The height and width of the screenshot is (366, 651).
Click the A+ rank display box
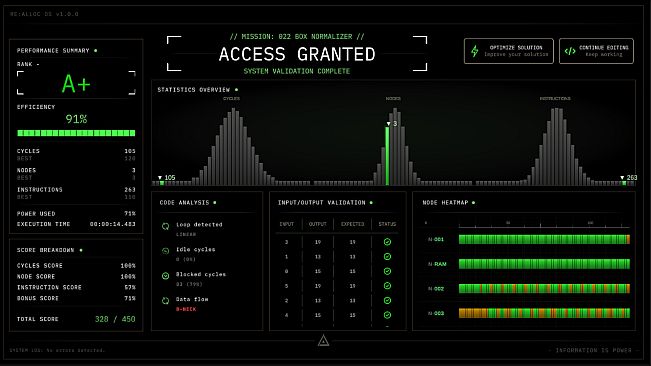(76, 83)
